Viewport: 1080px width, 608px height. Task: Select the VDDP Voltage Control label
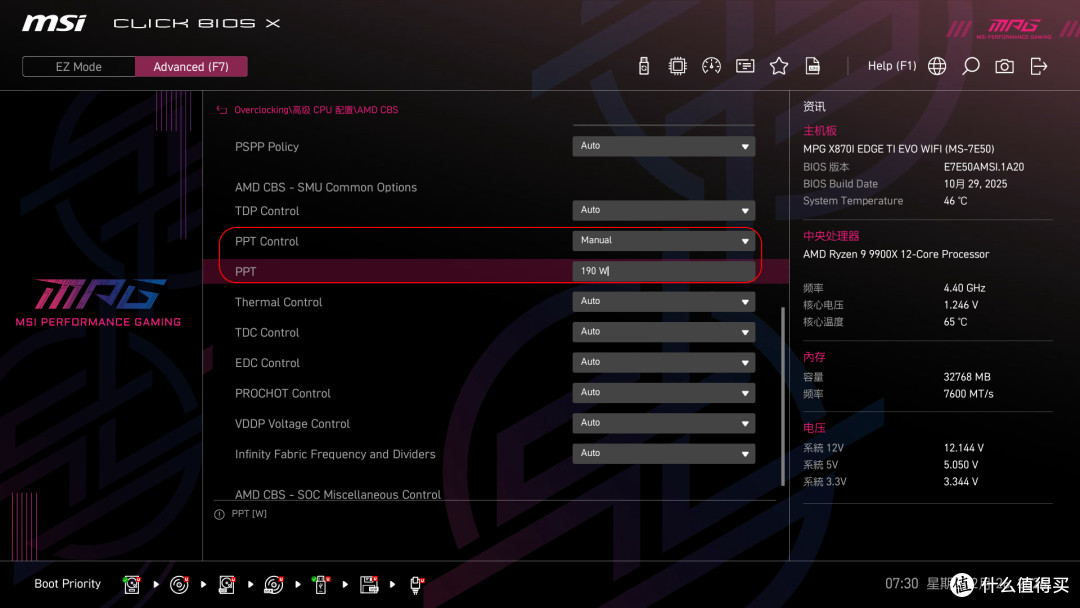point(292,423)
